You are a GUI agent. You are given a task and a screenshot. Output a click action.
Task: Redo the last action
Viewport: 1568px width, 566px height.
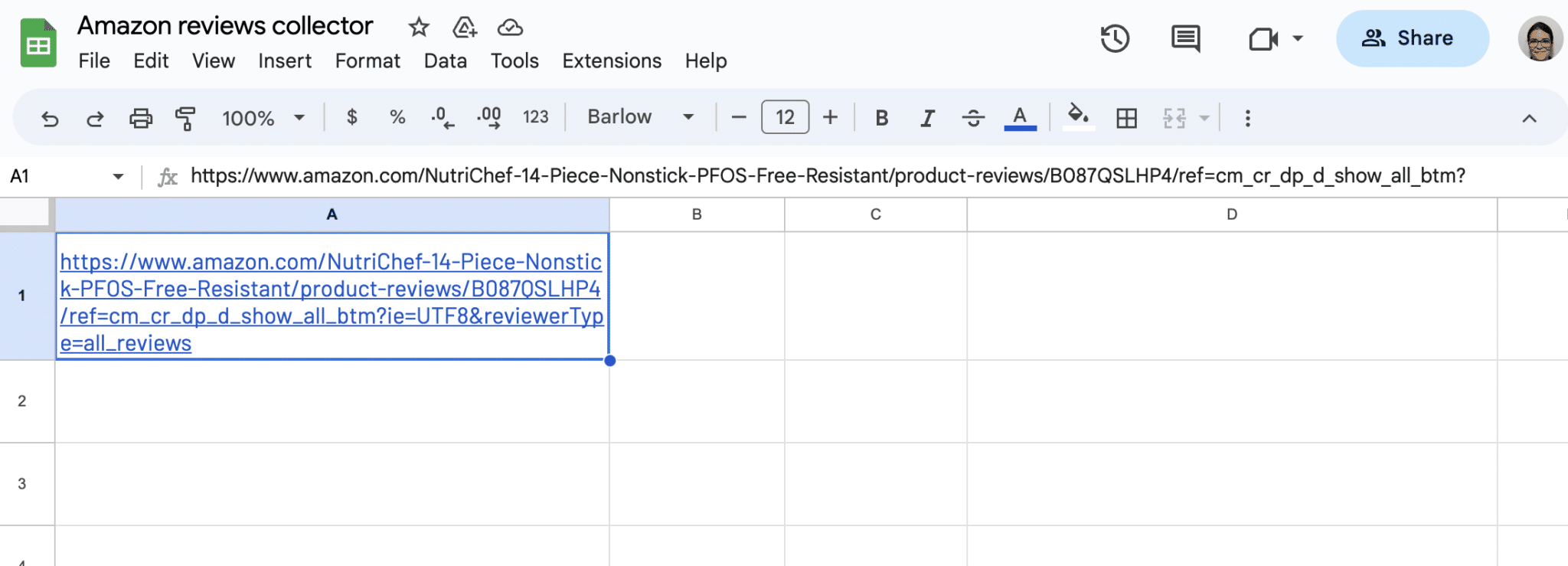tap(95, 118)
